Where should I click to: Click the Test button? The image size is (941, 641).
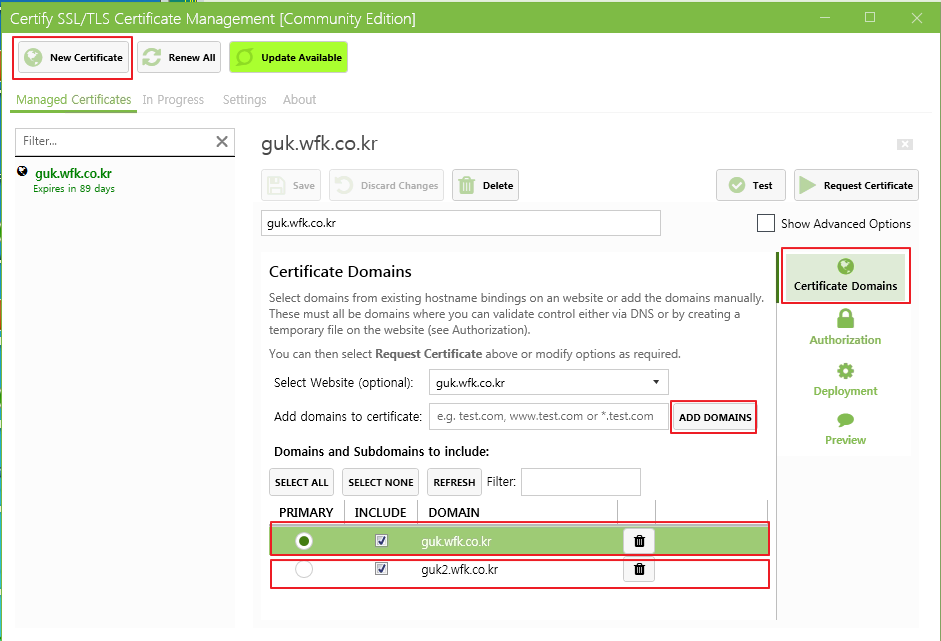pyautogui.click(x=751, y=185)
